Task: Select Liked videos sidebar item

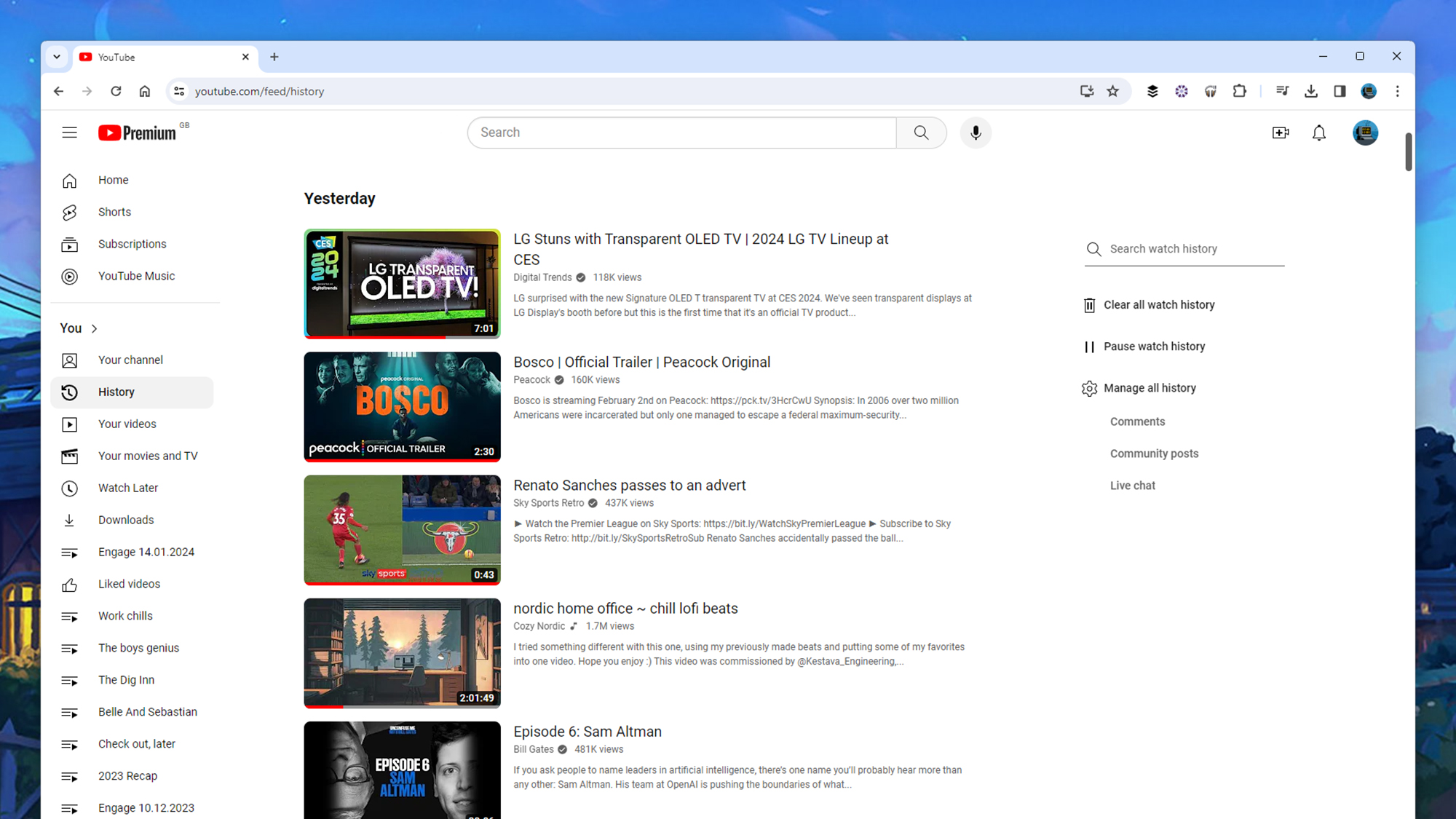Action: 128,584
